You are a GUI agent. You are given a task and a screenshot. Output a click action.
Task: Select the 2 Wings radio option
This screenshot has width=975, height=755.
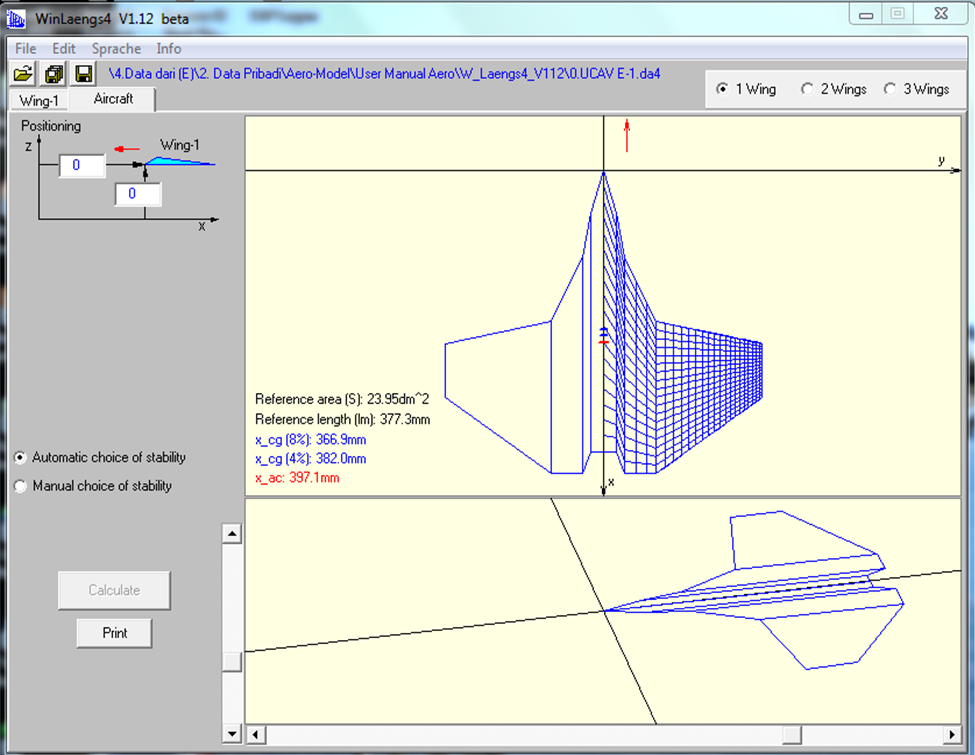click(x=834, y=89)
